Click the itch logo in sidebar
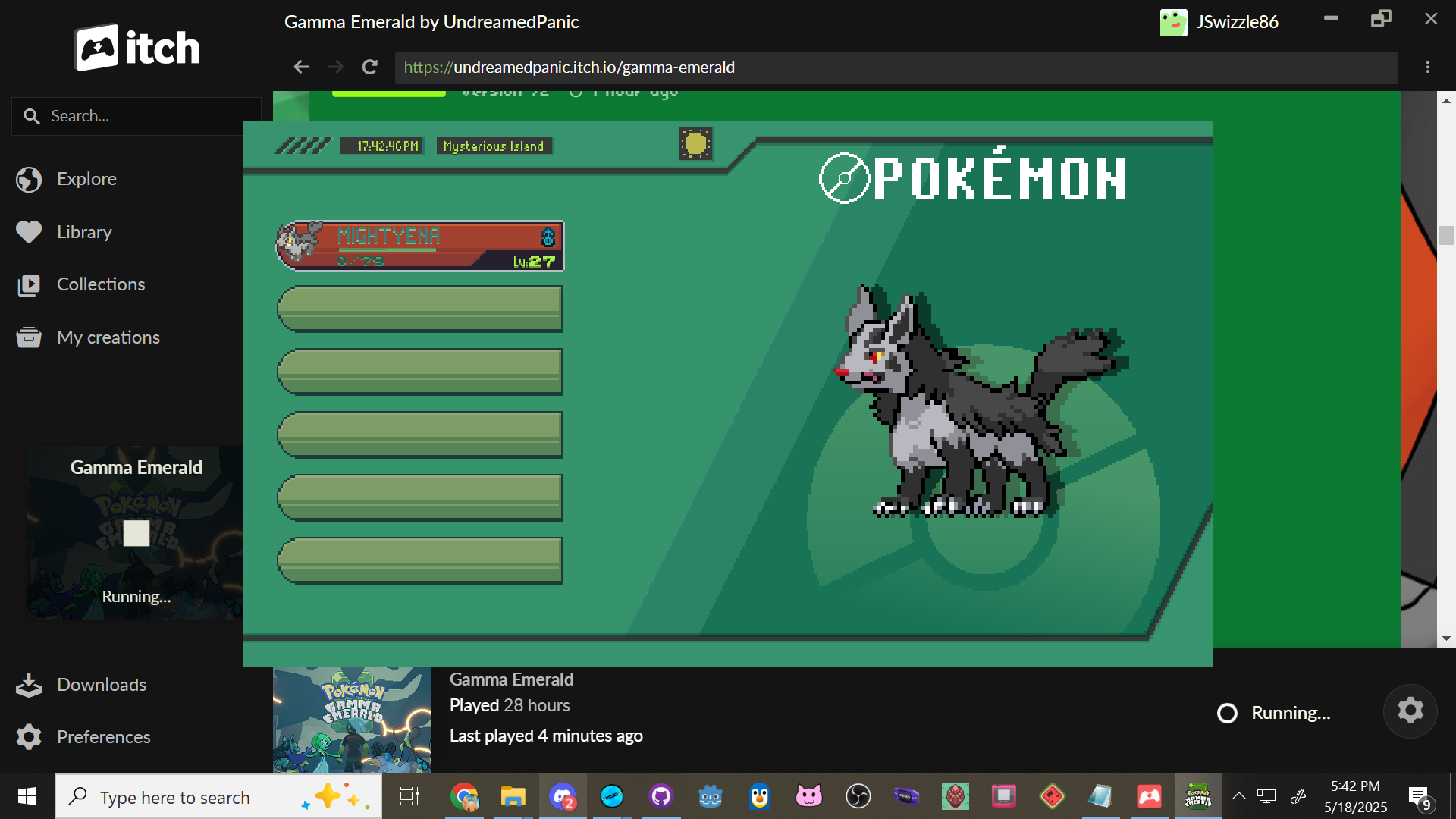This screenshot has height=819, width=1456. [x=137, y=47]
